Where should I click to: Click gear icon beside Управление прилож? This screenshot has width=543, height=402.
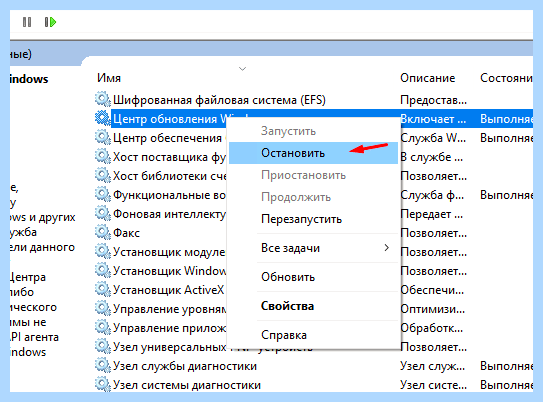[103, 328]
